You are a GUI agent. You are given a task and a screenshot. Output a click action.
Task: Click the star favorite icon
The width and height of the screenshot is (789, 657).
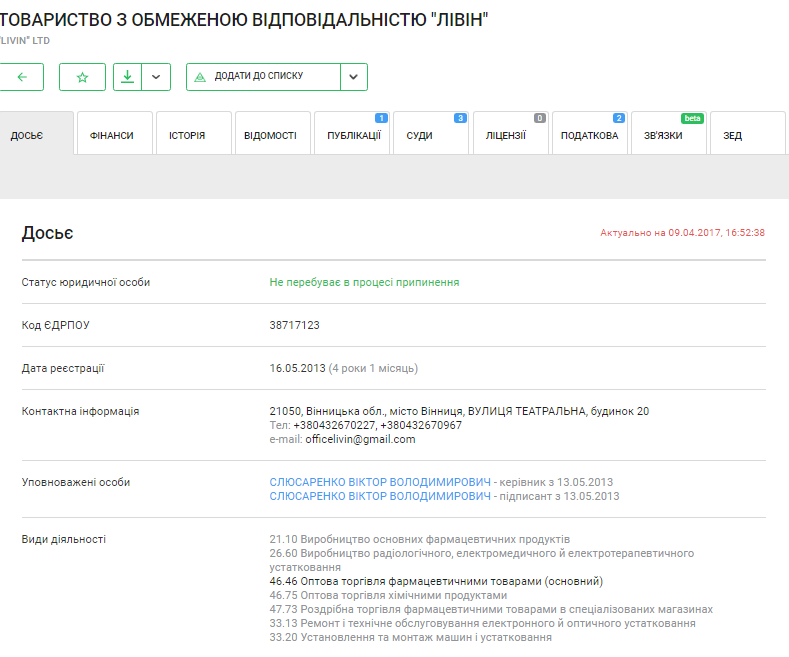(x=82, y=77)
